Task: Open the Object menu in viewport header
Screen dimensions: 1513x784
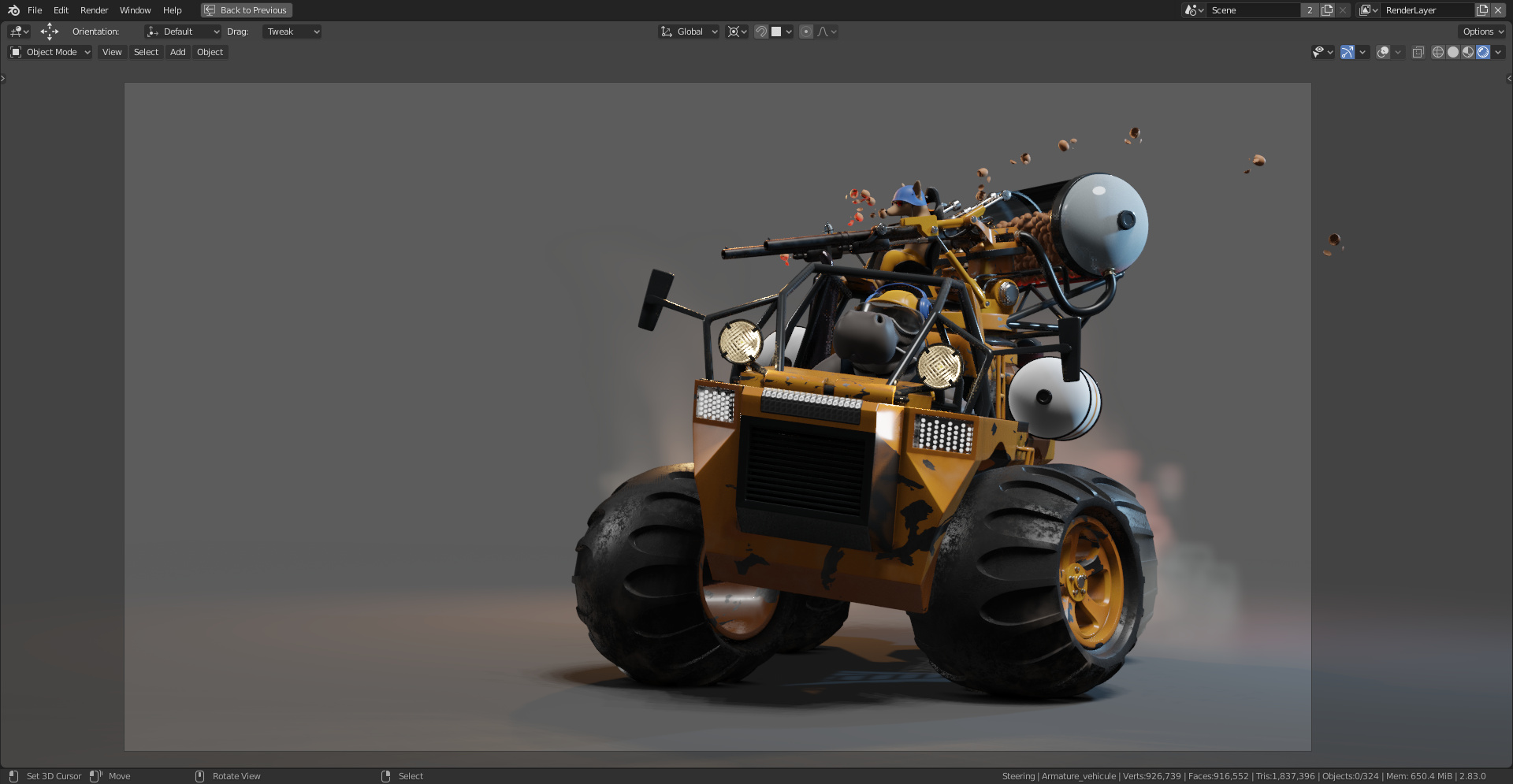Action: (210, 52)
